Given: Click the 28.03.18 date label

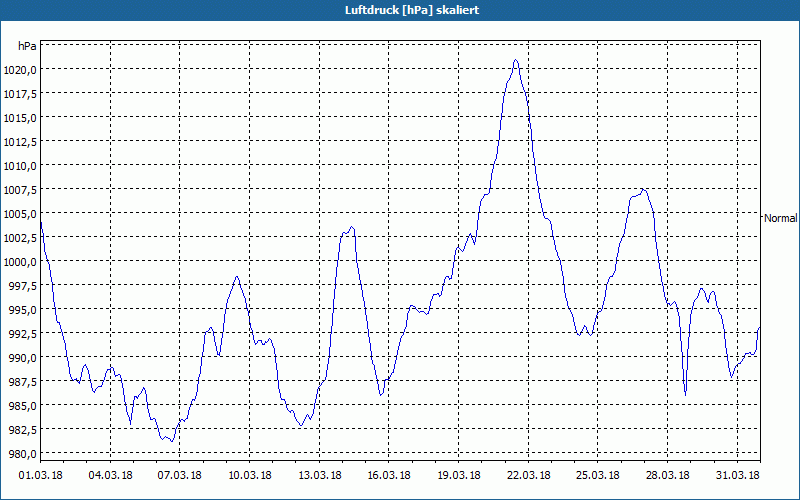Looking at the screenshot, I should [667, 475].
